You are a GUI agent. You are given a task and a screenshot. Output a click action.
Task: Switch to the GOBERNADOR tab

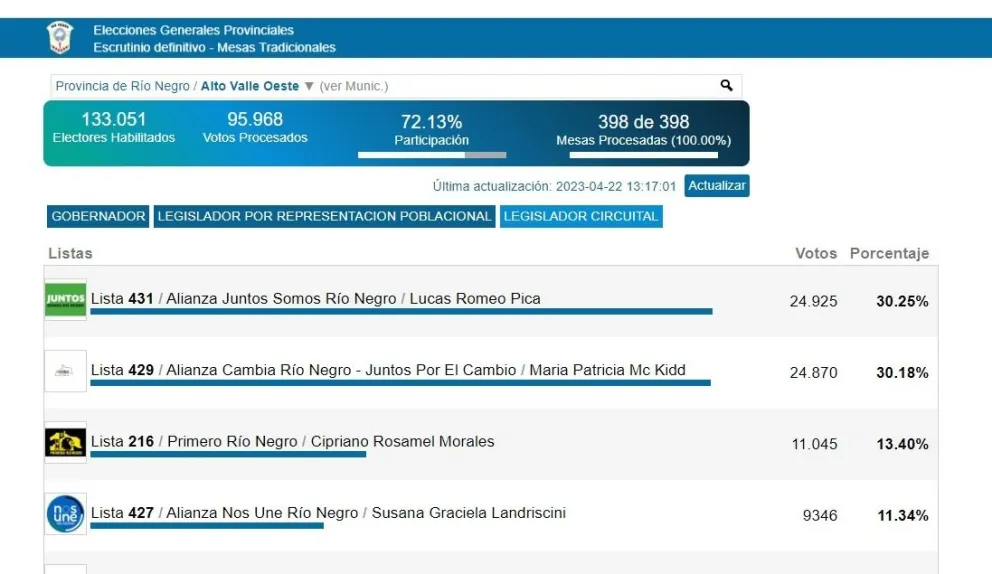click(x=98, y=216)
